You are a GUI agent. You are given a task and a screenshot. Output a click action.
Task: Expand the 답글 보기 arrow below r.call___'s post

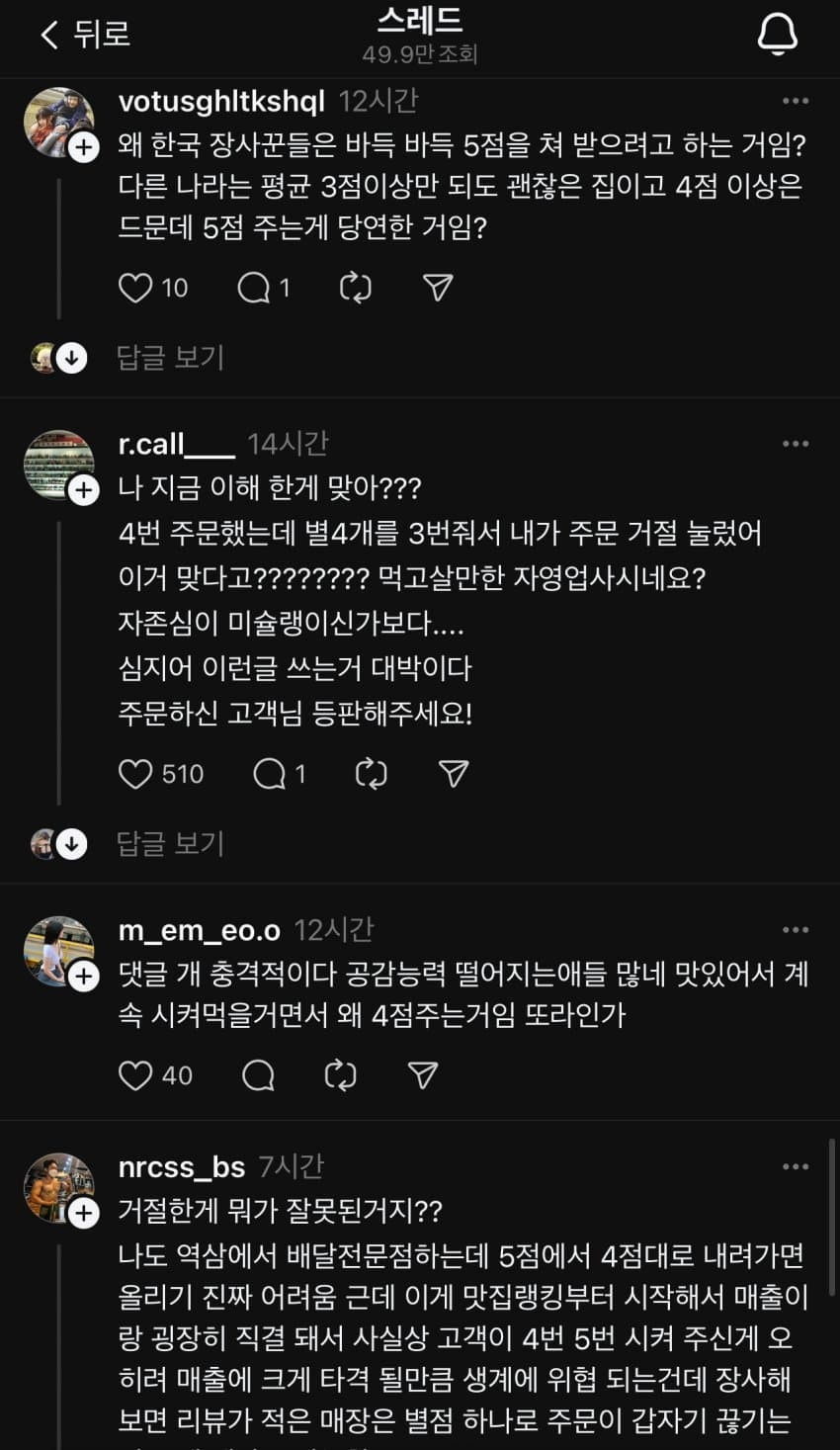coord(69,843)
